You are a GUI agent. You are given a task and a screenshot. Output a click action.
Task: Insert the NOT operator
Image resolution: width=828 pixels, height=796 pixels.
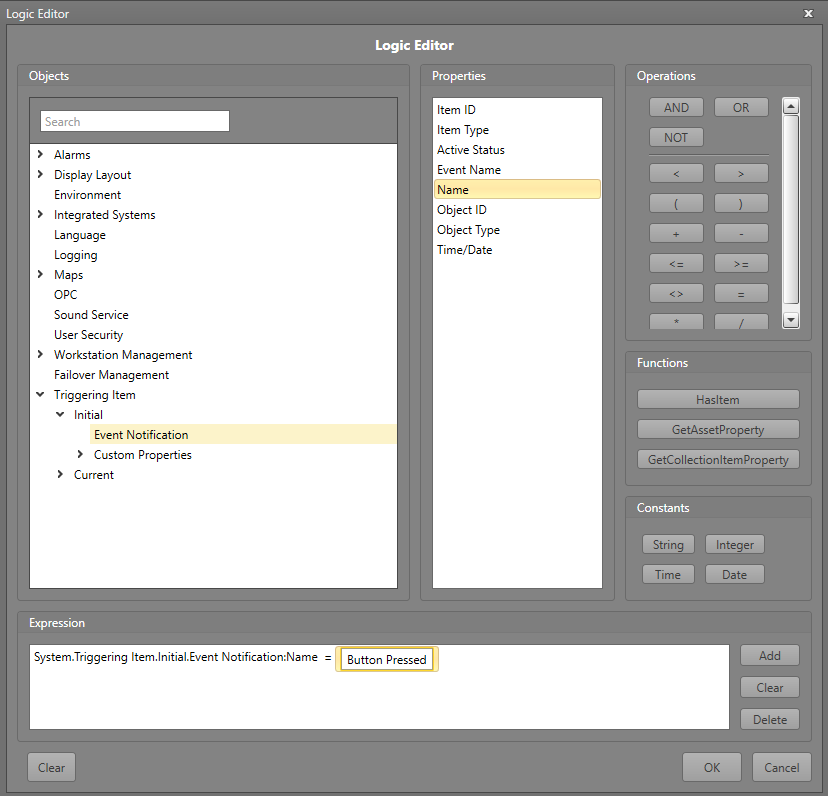tap(676, 137)
